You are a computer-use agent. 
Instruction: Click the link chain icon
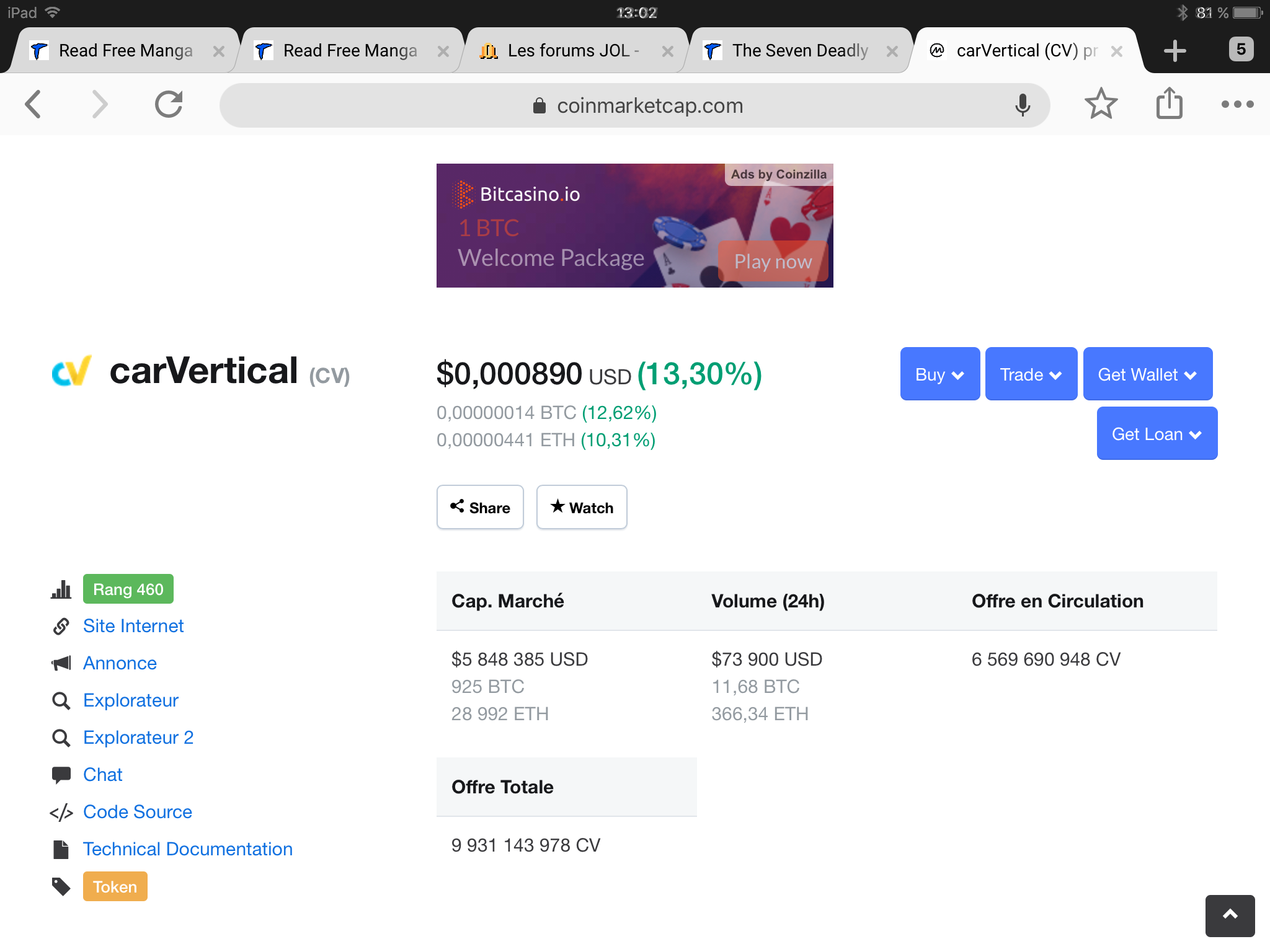[x=61, y=626]
